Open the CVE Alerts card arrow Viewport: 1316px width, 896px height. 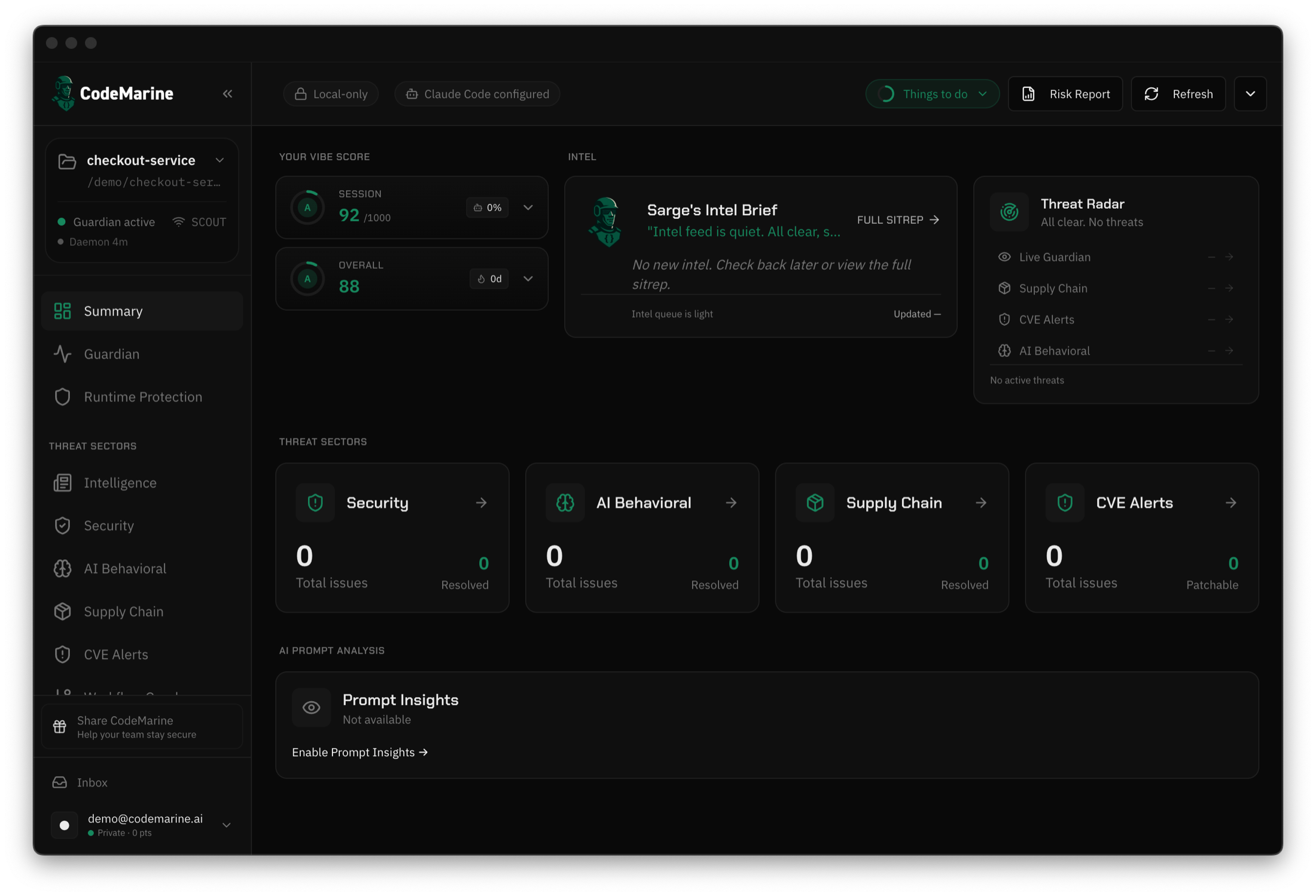tap(1231, 503)
